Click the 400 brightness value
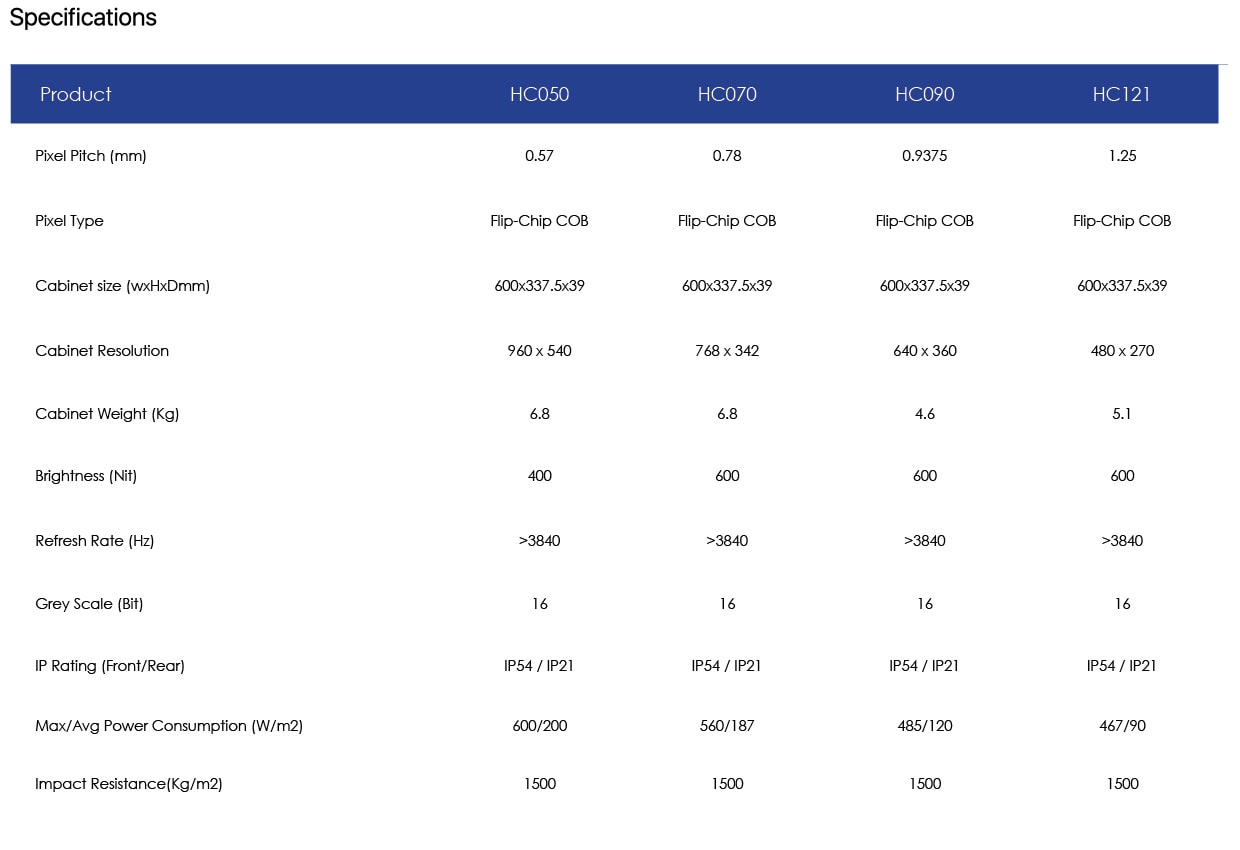Image resolution: width=1240 pixels, height=850 pixels. [x=539, y=476]
